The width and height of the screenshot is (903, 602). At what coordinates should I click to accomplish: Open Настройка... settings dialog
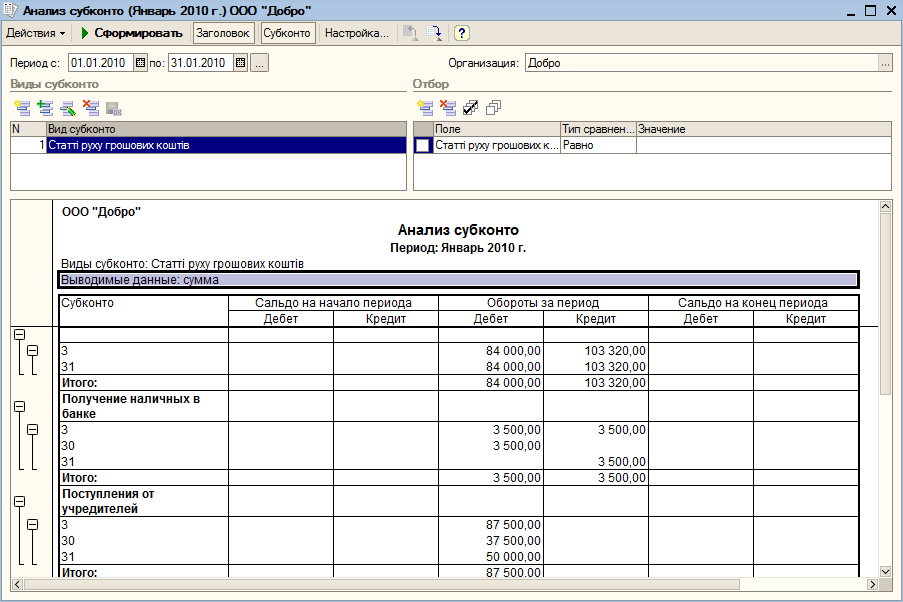[356, 33]
